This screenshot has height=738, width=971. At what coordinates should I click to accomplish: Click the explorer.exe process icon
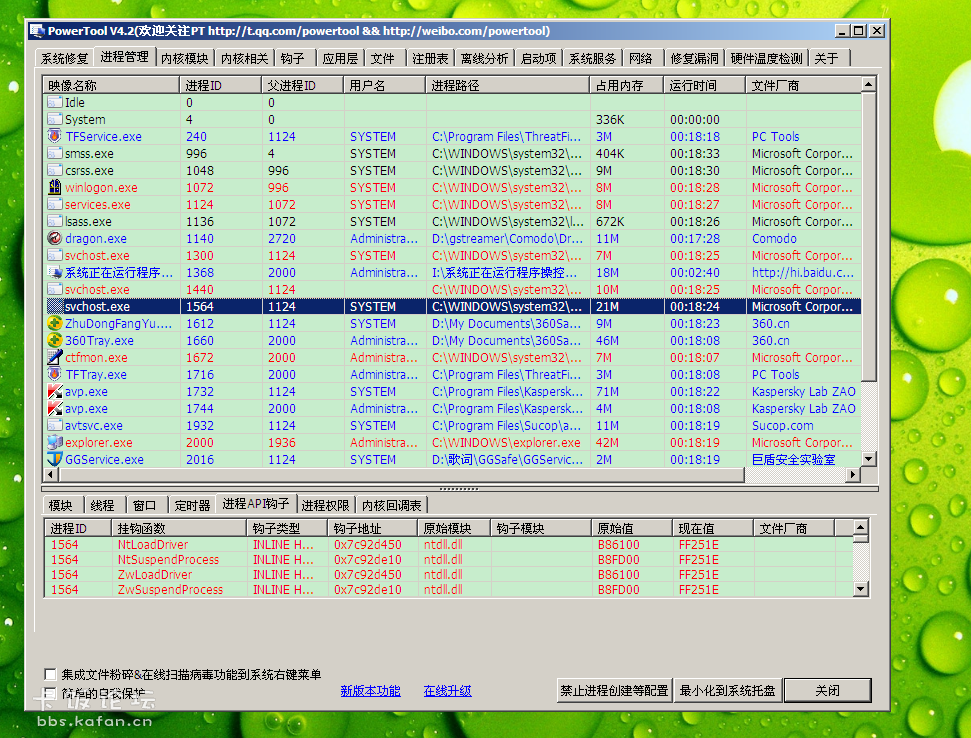tap(55, 443)
